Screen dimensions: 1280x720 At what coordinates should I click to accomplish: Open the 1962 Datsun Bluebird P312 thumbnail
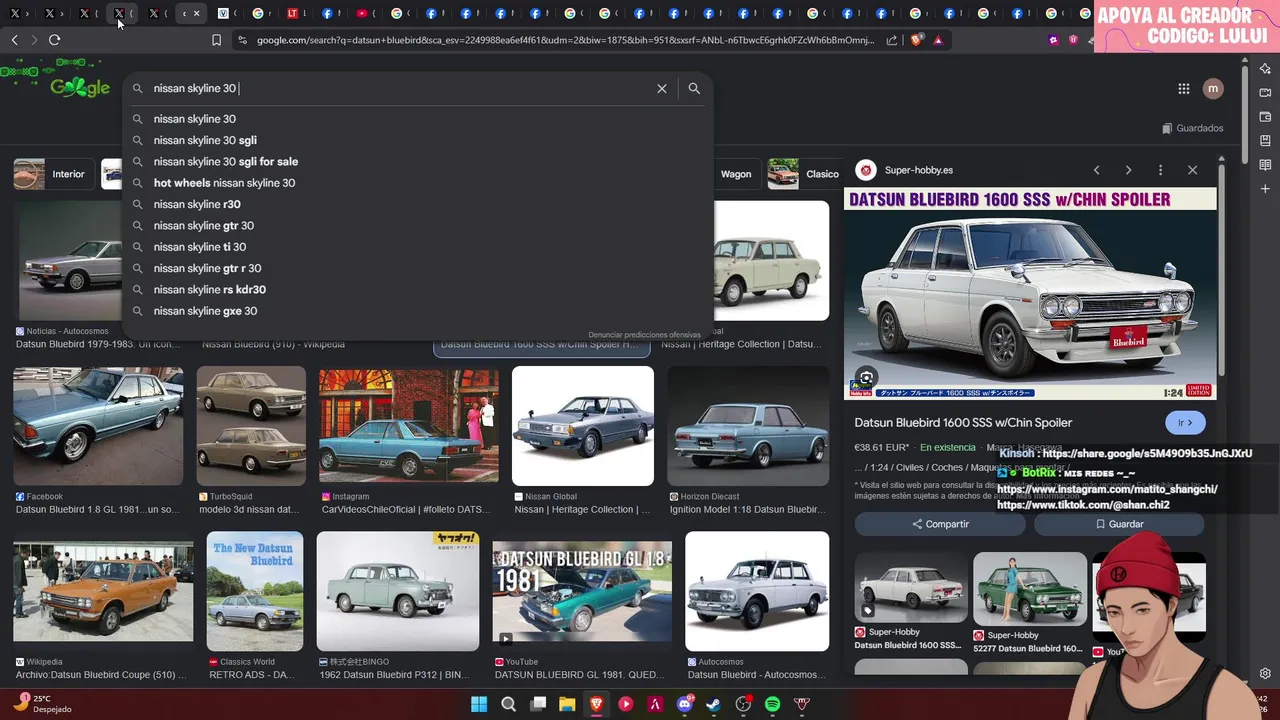pyautogui.click(x=398, y=591)
